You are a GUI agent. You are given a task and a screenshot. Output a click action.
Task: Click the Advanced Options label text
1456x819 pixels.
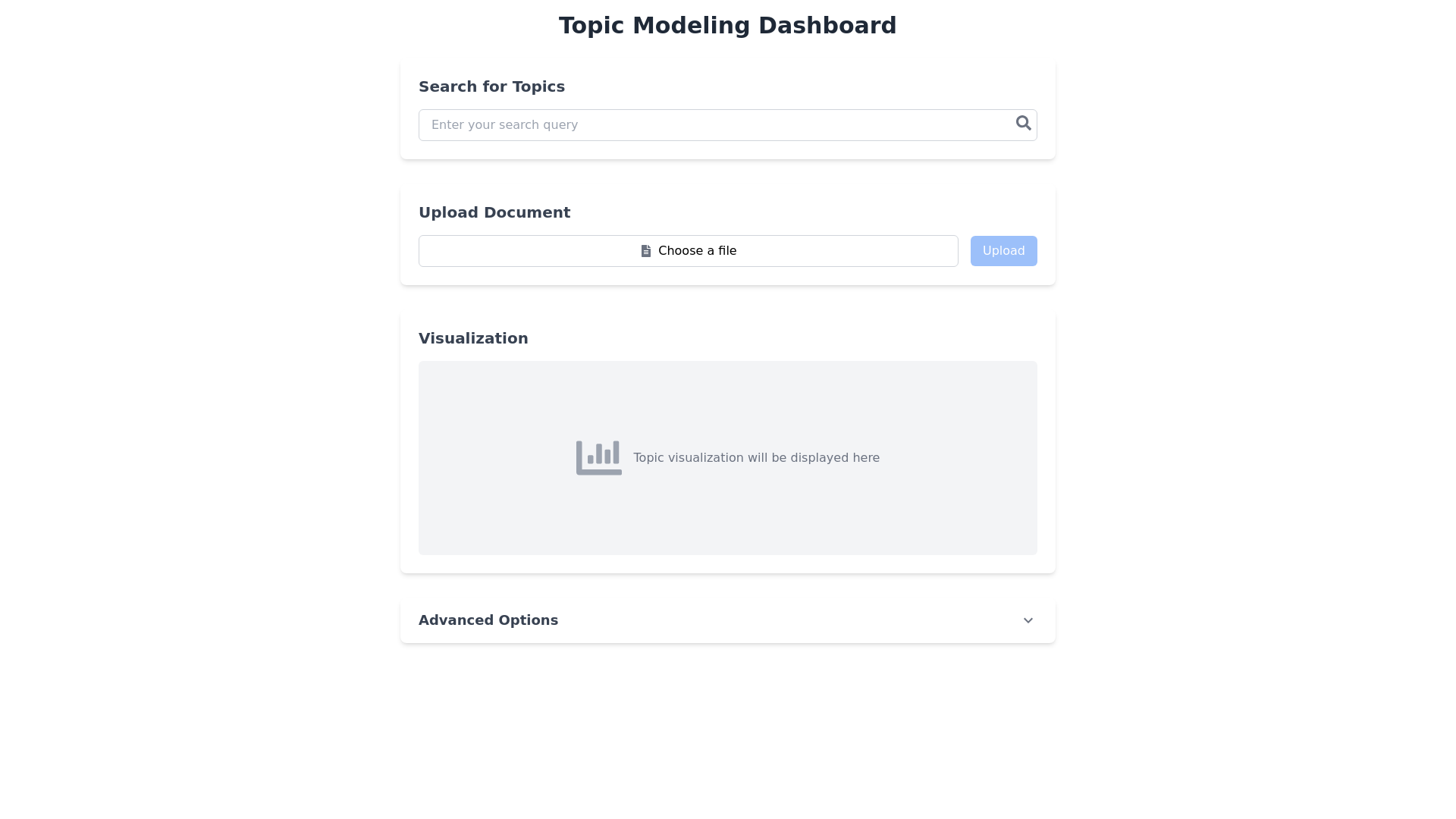pyautogui.click(x=488, y=620)
